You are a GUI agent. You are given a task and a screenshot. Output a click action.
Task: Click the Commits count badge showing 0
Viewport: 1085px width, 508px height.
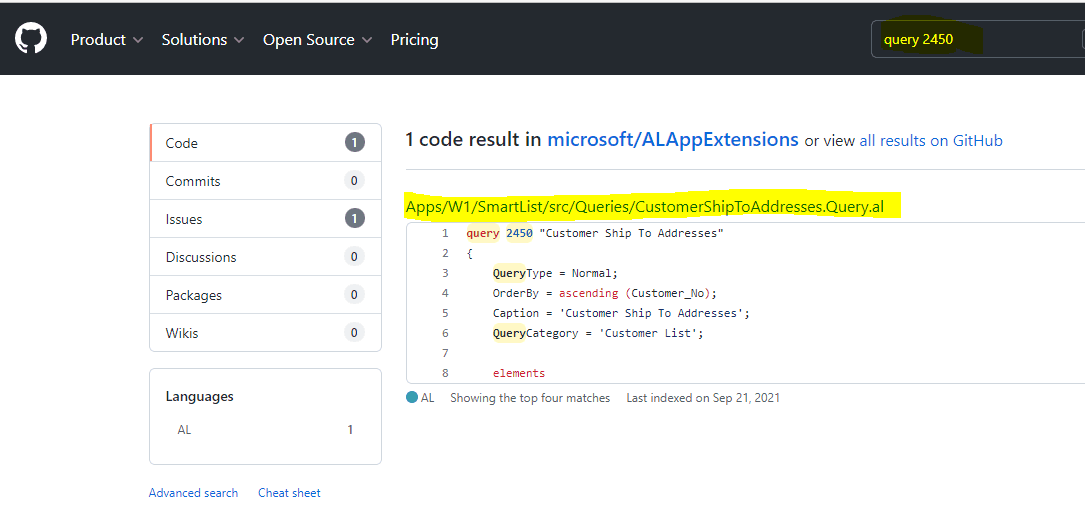354,181
